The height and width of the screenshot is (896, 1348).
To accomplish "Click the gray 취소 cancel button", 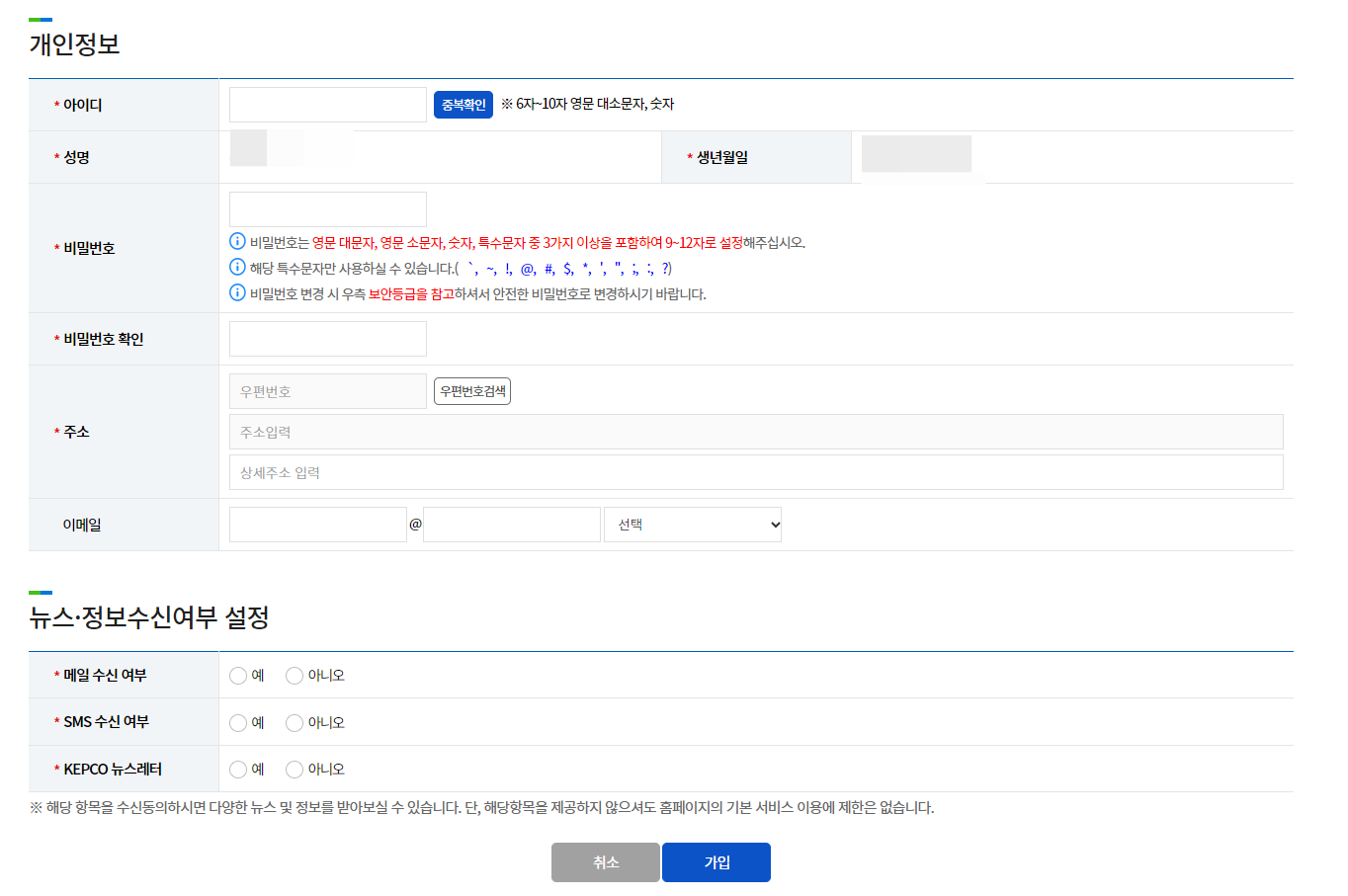I will tap(605, 861).
